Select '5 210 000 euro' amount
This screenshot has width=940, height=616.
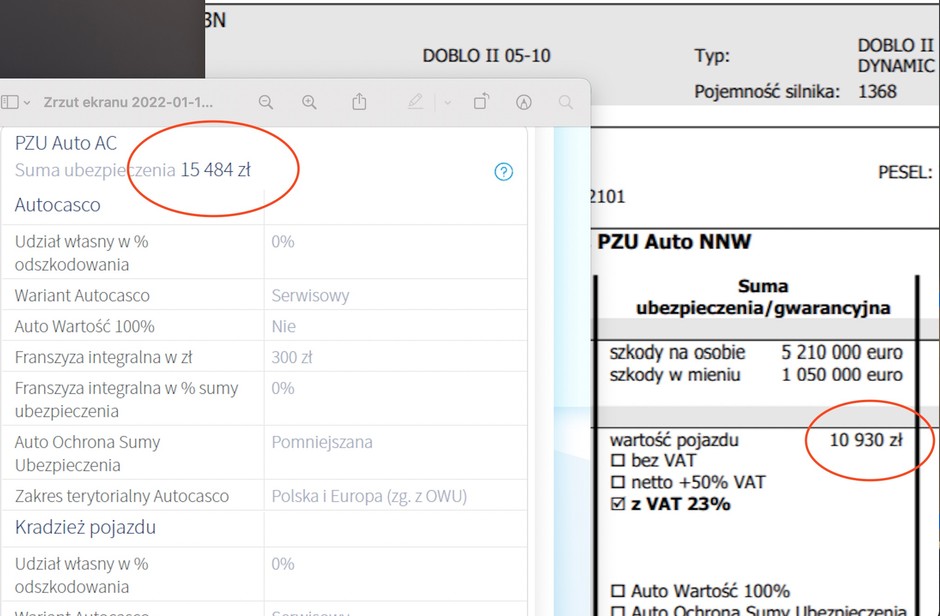tap(842, 352)
